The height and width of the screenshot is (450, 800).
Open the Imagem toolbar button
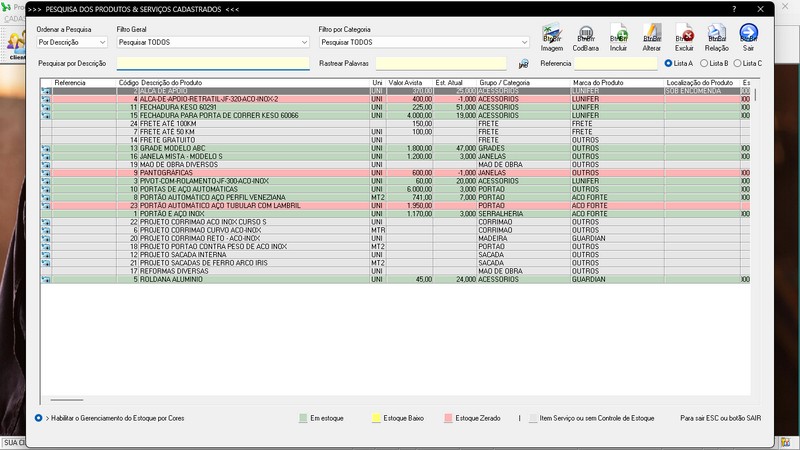[552, 37]
